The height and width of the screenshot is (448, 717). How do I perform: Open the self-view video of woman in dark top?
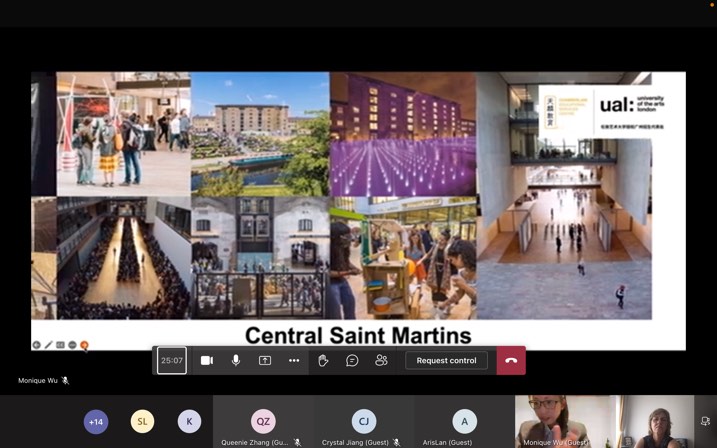(657, 421)
